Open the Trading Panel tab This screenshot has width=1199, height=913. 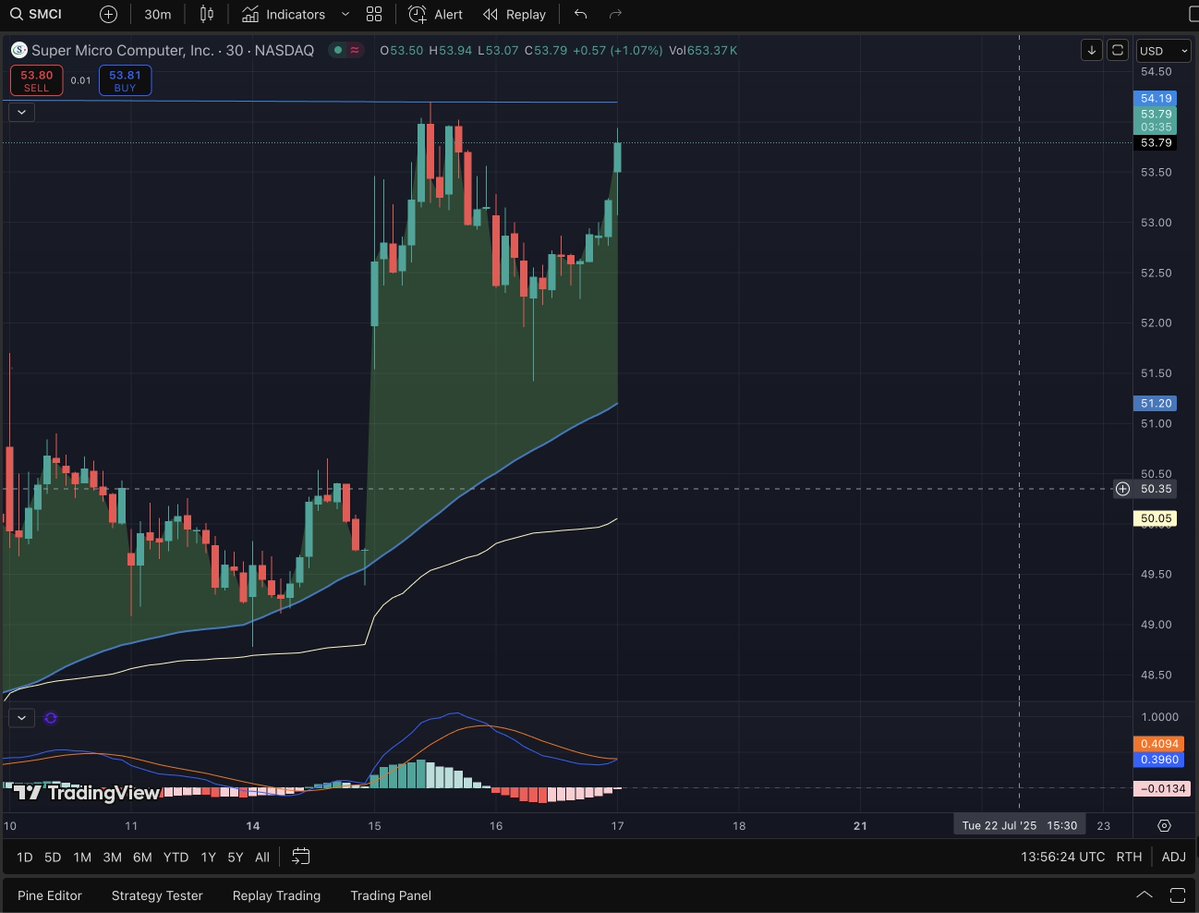[x=391, y=895]
